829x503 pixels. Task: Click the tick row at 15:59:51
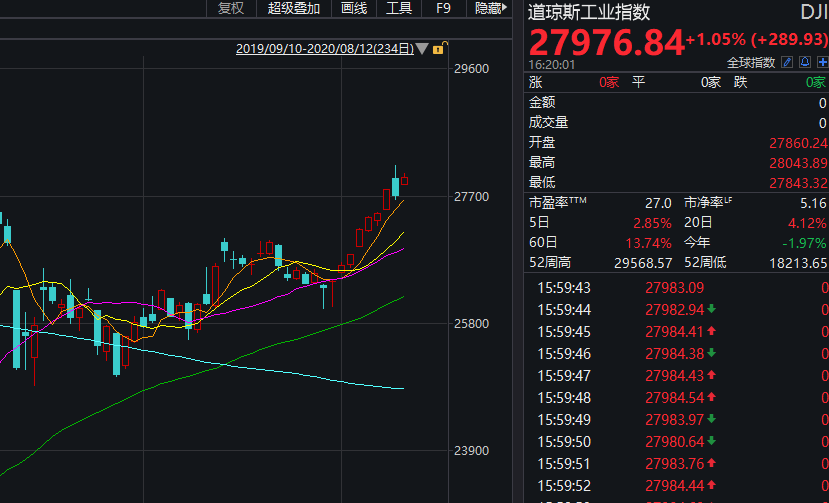pos(677,464)
